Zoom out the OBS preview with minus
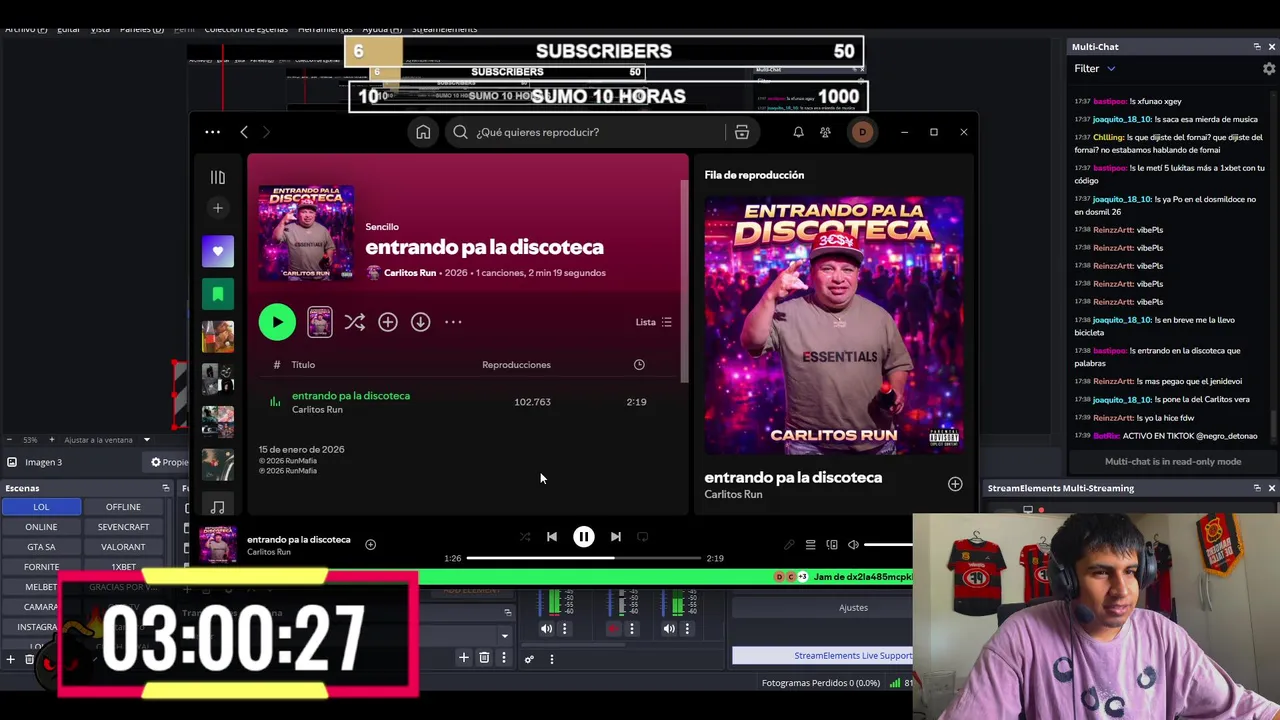The height and width of the screenshot is (720, 1280). 9,440
